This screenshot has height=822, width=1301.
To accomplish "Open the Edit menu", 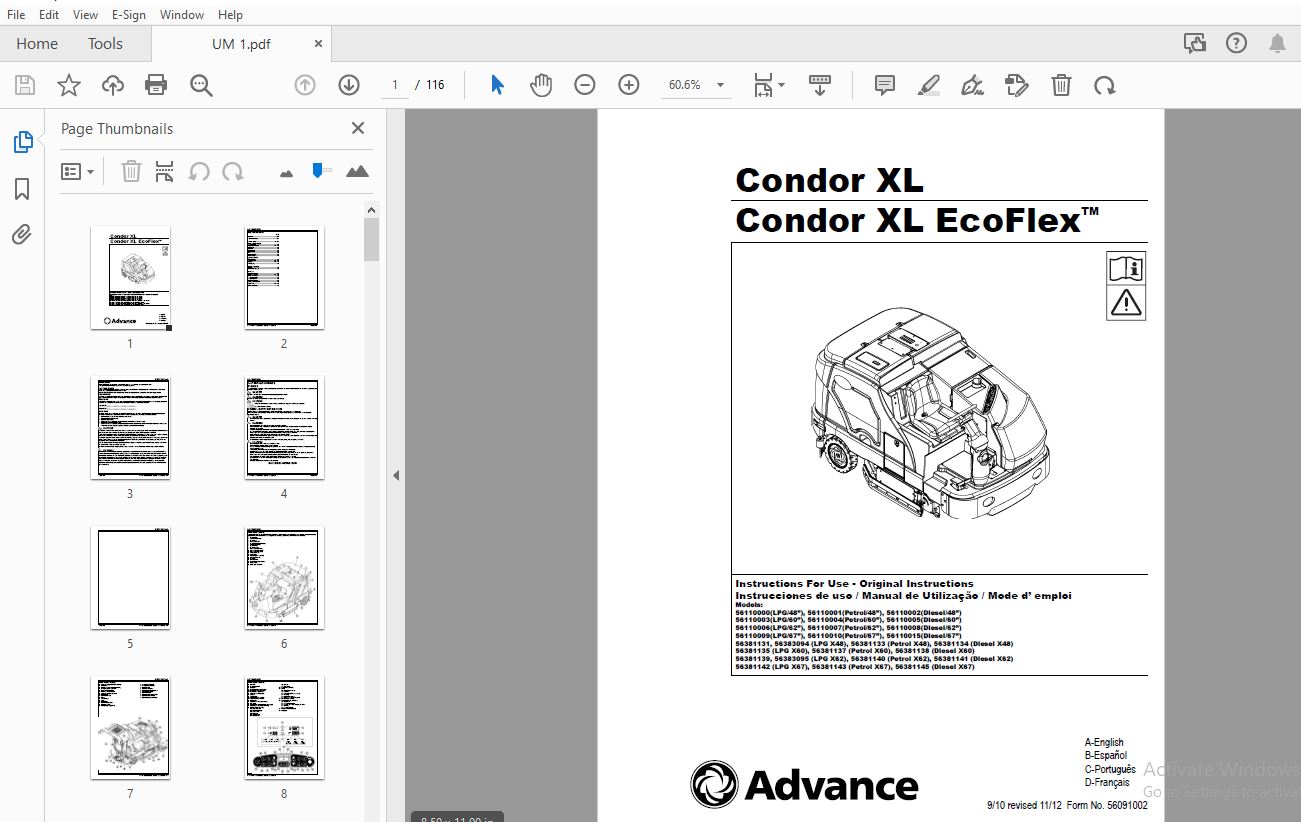I will pyautogui.click(x=49, y=15).
